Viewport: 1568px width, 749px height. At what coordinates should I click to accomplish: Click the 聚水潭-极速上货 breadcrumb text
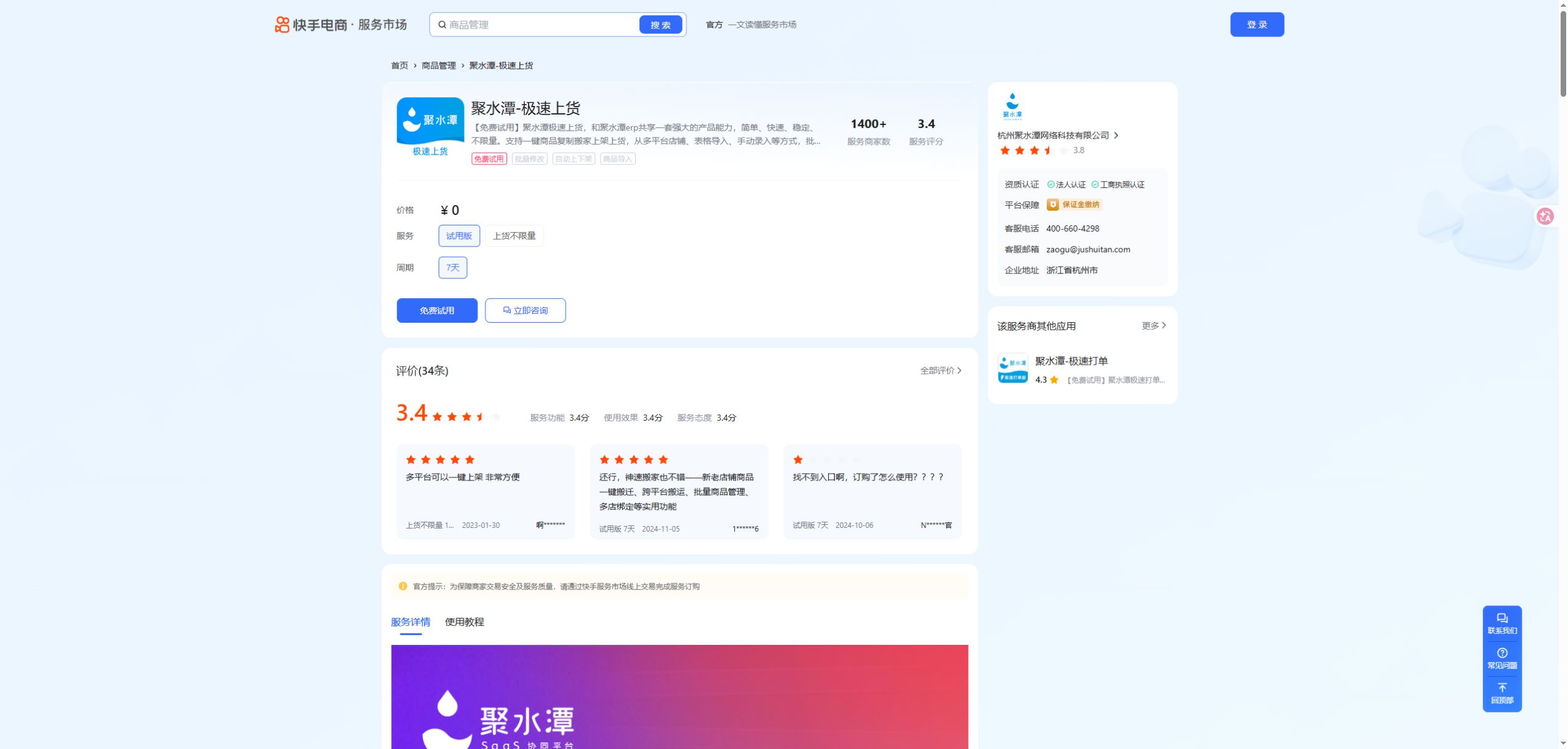pos(501,66)
